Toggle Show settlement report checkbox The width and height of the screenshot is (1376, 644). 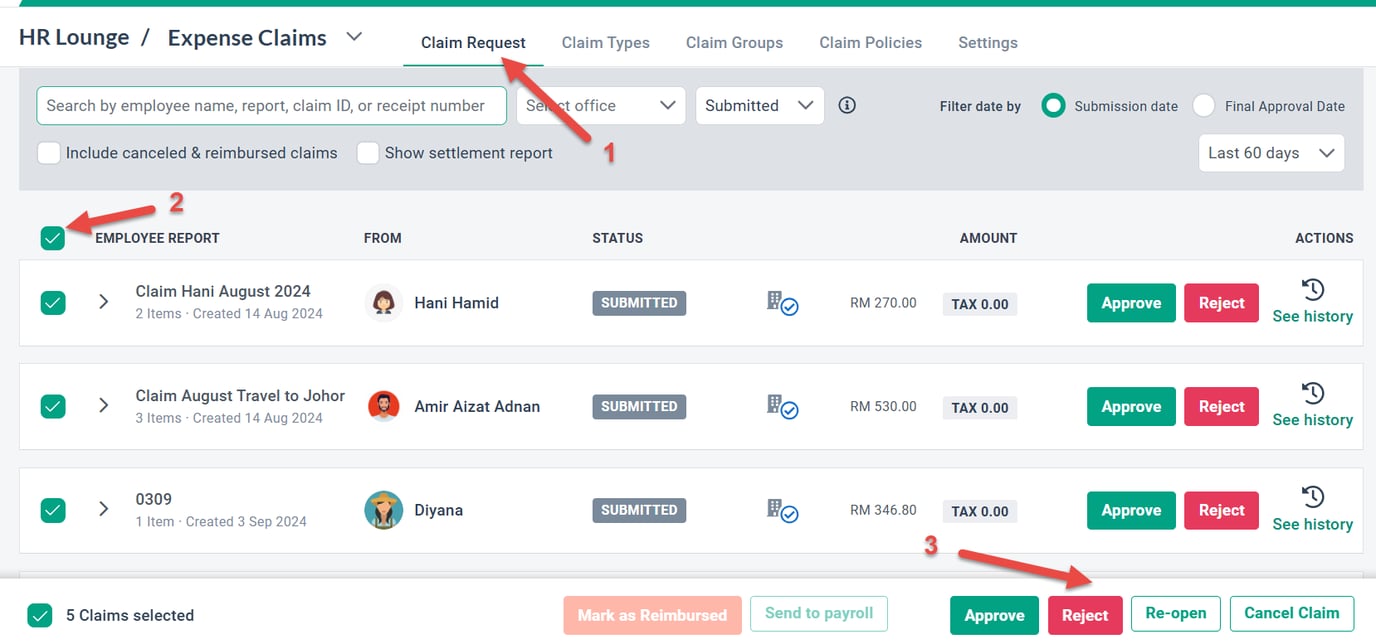point(368,153)
